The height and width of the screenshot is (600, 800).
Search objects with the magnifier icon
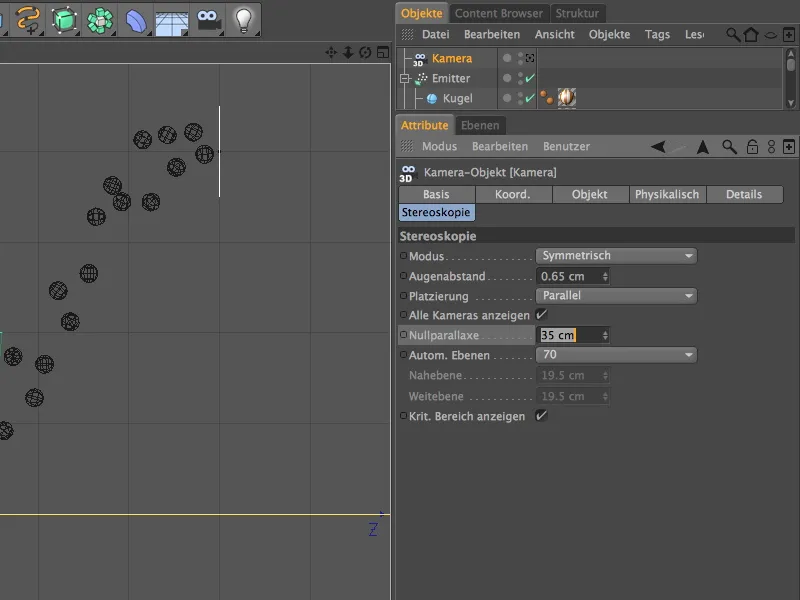[x=733, y=35]
